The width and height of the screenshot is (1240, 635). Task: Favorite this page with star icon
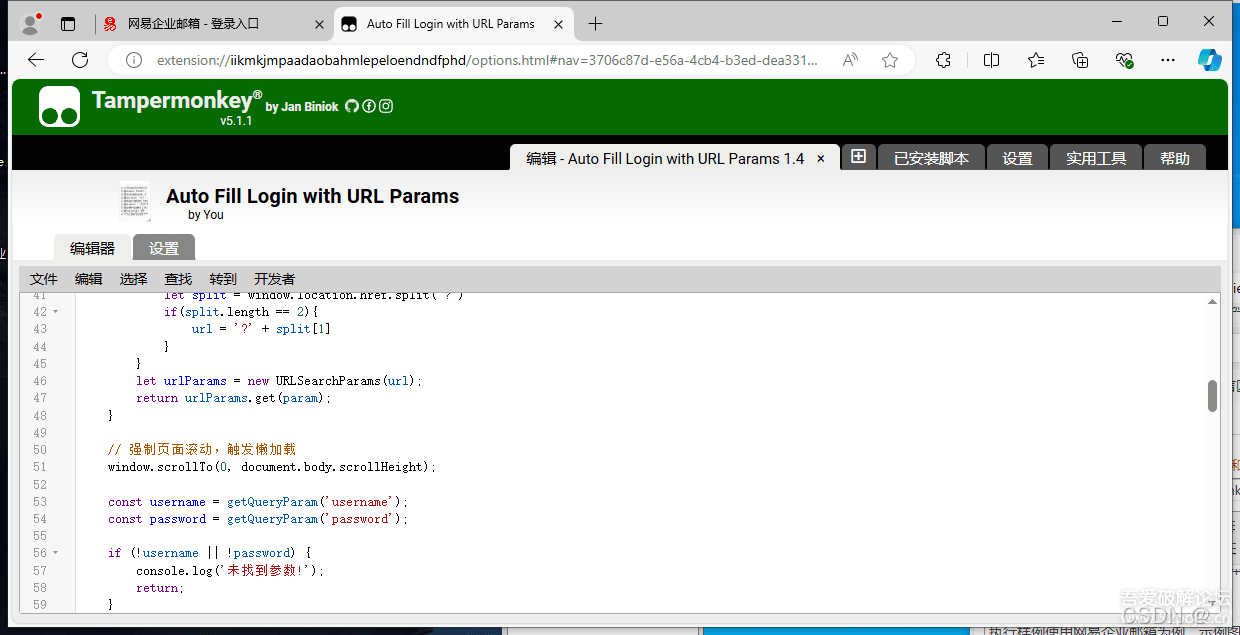tap(890, 60)
